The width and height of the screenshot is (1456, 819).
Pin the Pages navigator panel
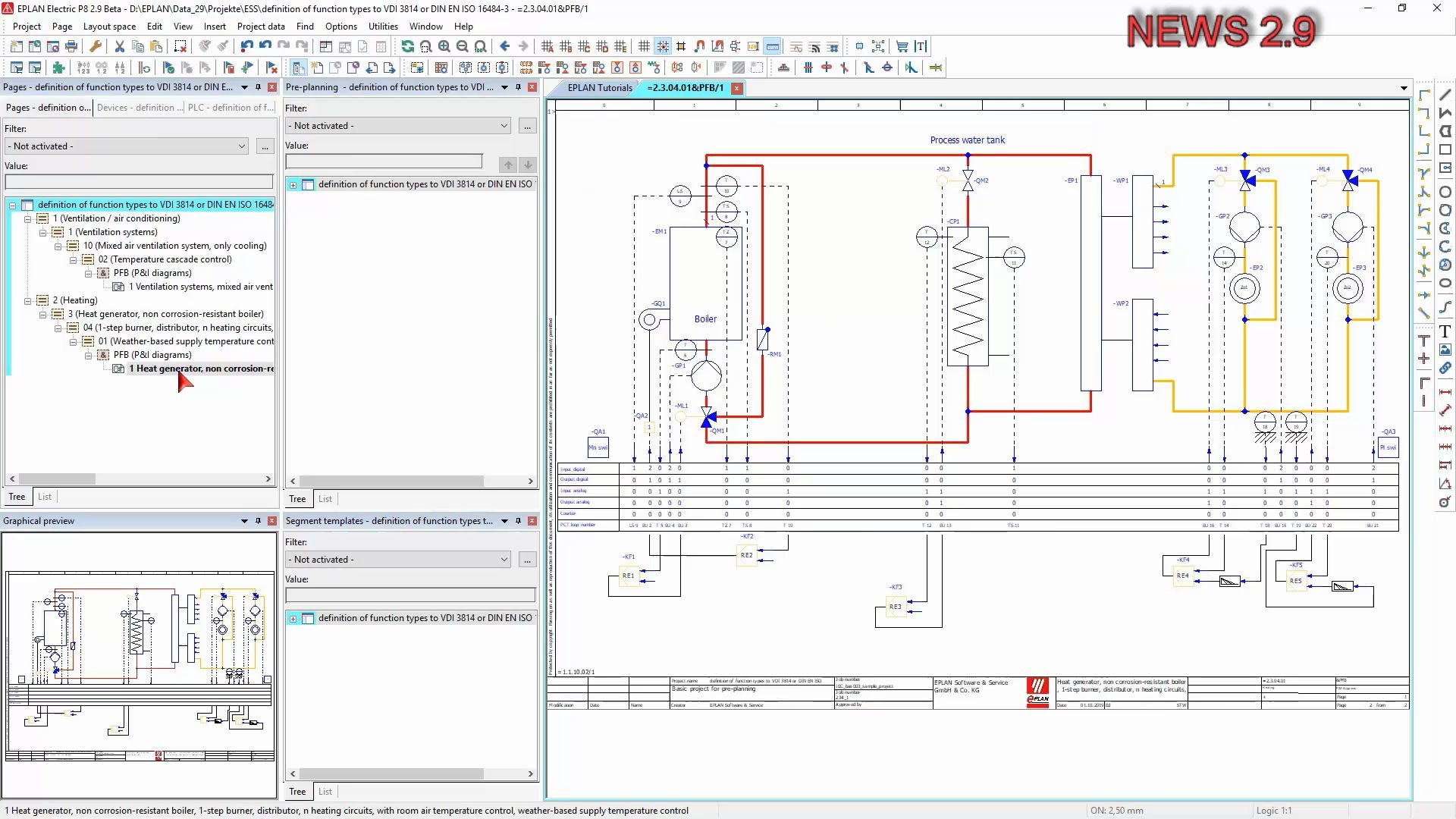pos(258,87)
